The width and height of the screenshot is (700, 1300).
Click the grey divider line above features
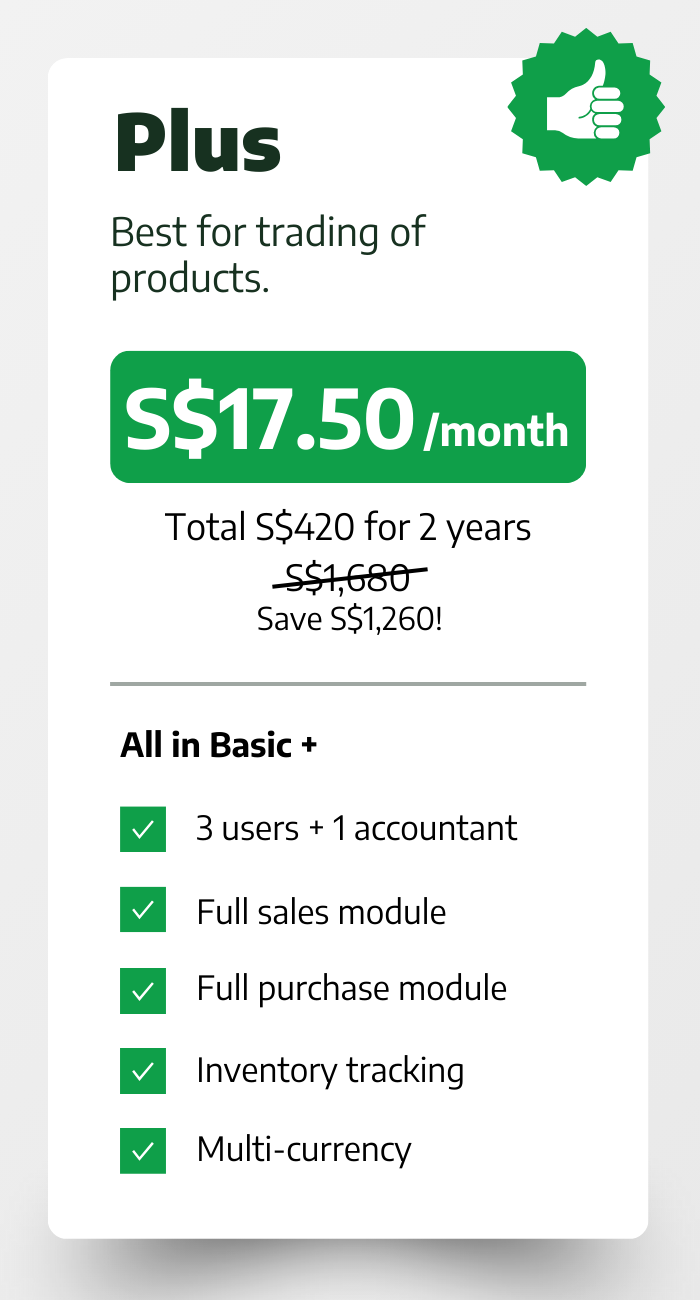pyautogui.click(x=348, y=684)
